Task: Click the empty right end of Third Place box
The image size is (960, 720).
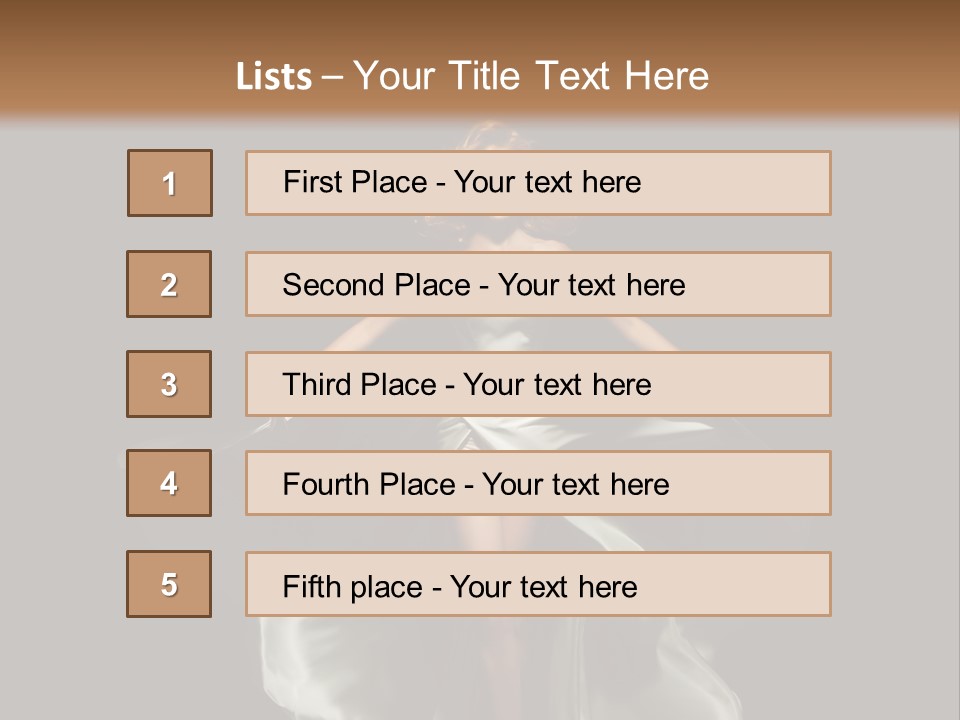Action: click(760, 384)
